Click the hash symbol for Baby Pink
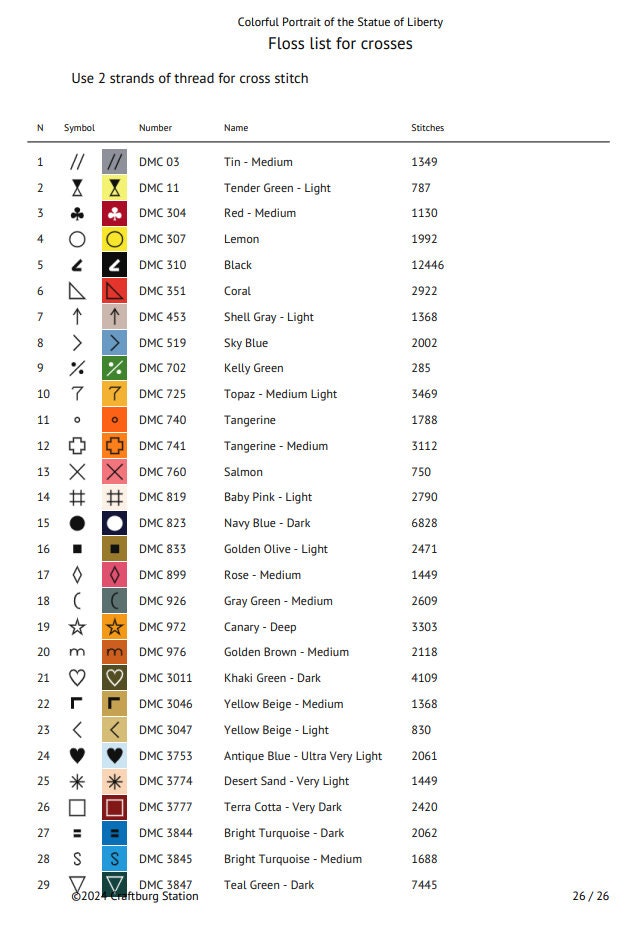 pyautogui.click(x=77, y=497)
